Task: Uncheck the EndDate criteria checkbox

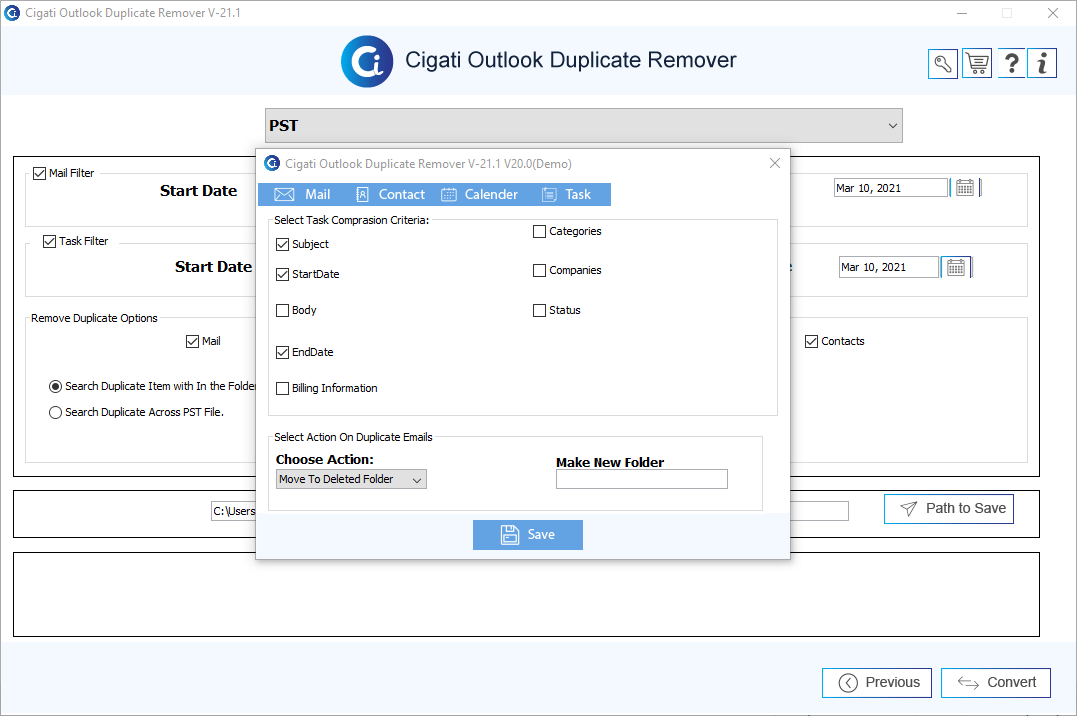Action: coord(282,353)
